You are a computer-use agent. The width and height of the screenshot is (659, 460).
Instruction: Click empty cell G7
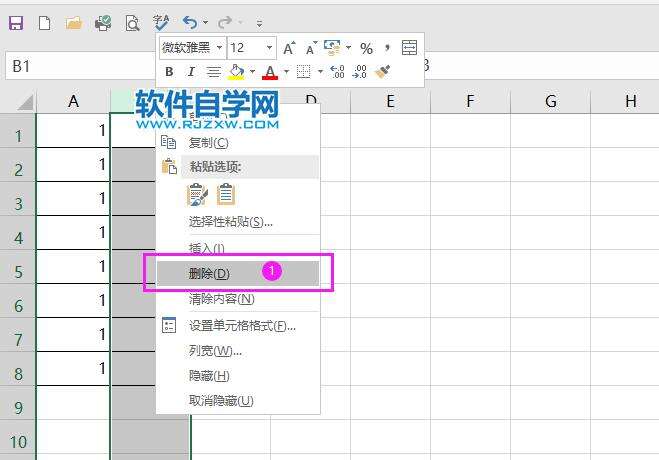pyautogui.click(x=551, y=335)
